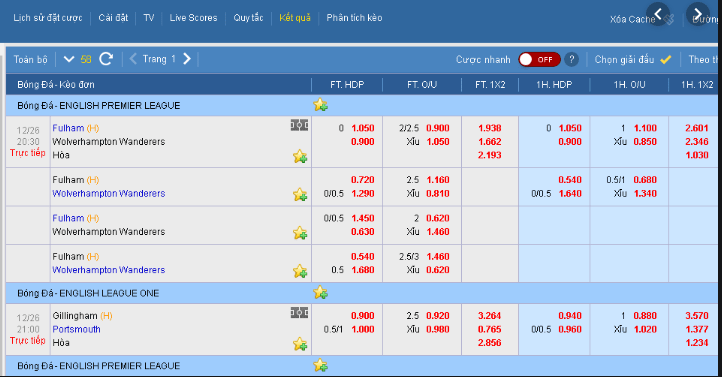Toggle Cược nhanh quick bet switch
This screenshot has width=722, height=377.
point(539,59)
